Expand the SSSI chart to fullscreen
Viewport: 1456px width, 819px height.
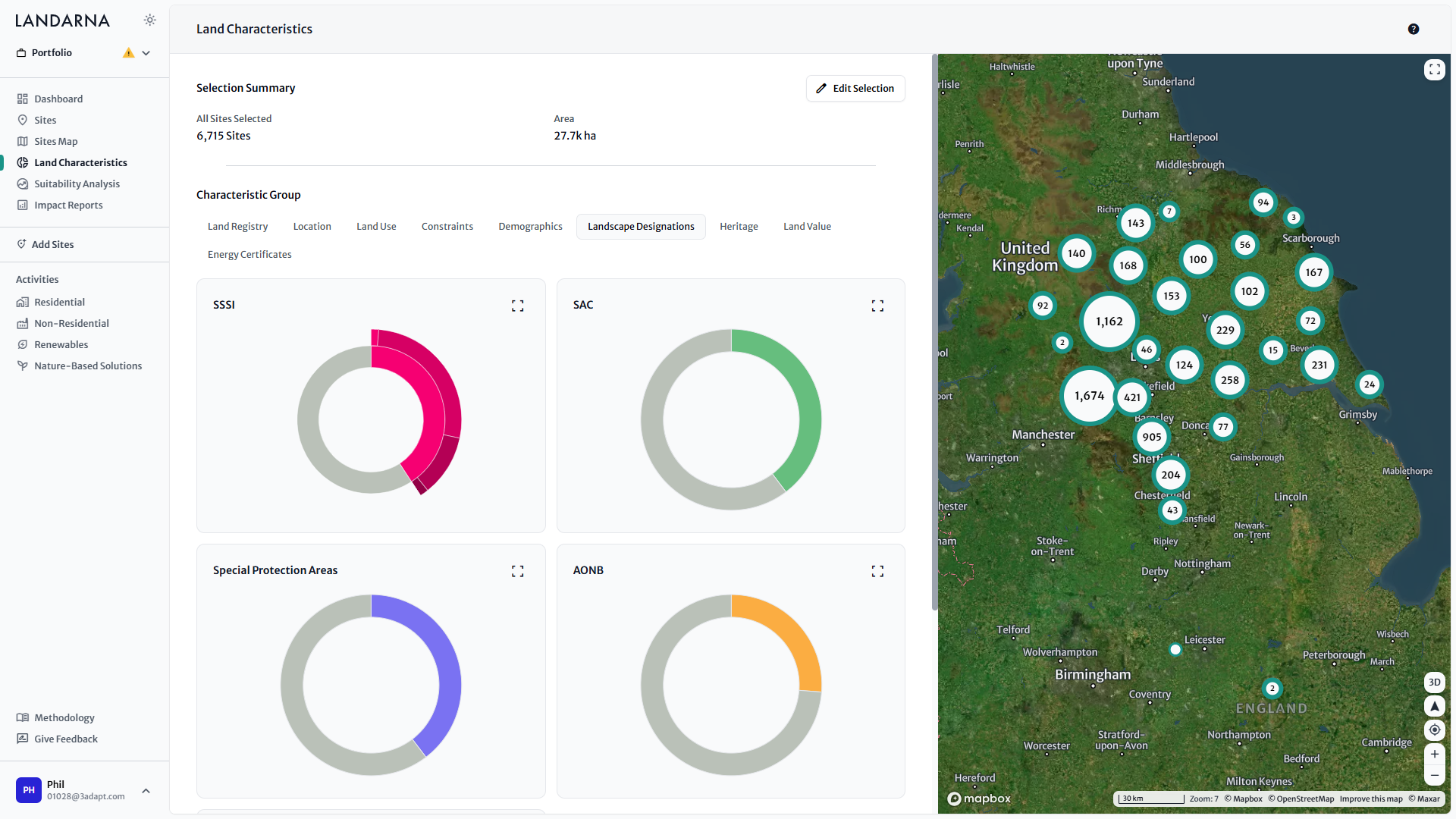point(517,306)
